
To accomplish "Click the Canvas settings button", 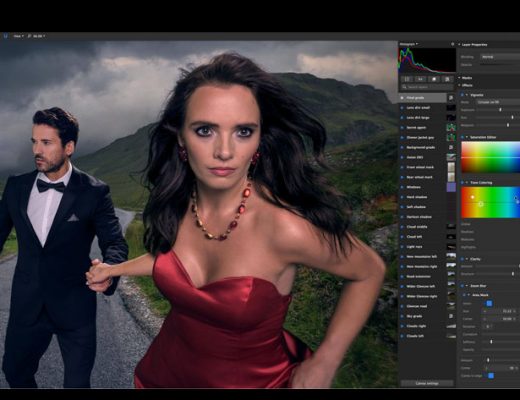I will click(x=427, y=384).
